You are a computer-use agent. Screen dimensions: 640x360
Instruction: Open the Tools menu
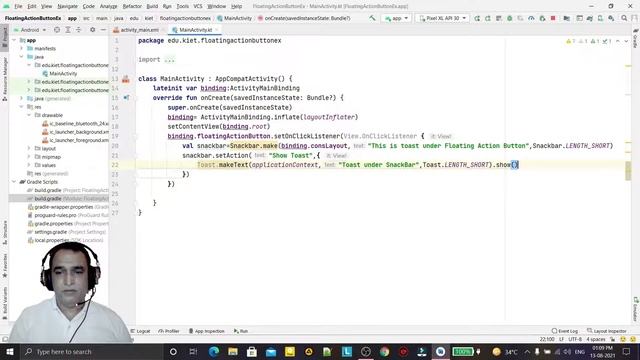(182, 7)
